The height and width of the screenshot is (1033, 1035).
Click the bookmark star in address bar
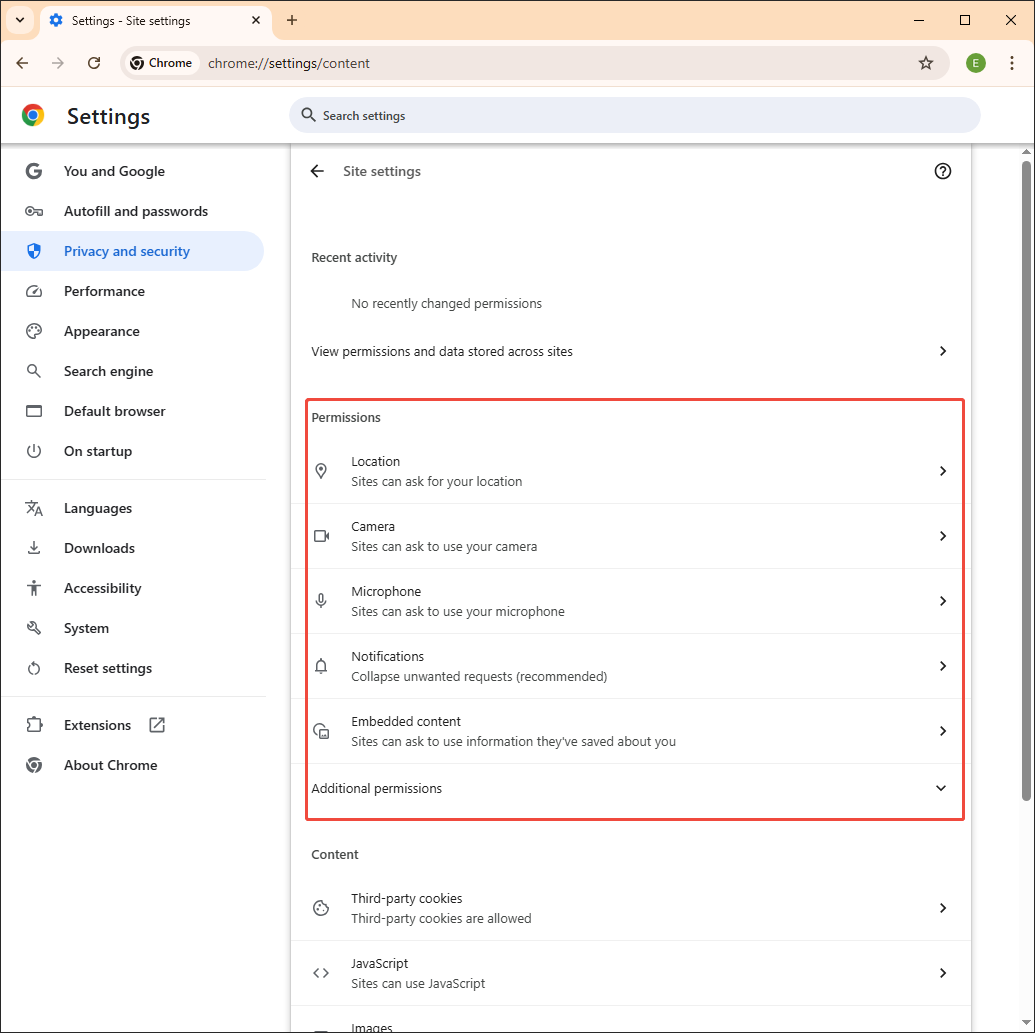(926, 62)
